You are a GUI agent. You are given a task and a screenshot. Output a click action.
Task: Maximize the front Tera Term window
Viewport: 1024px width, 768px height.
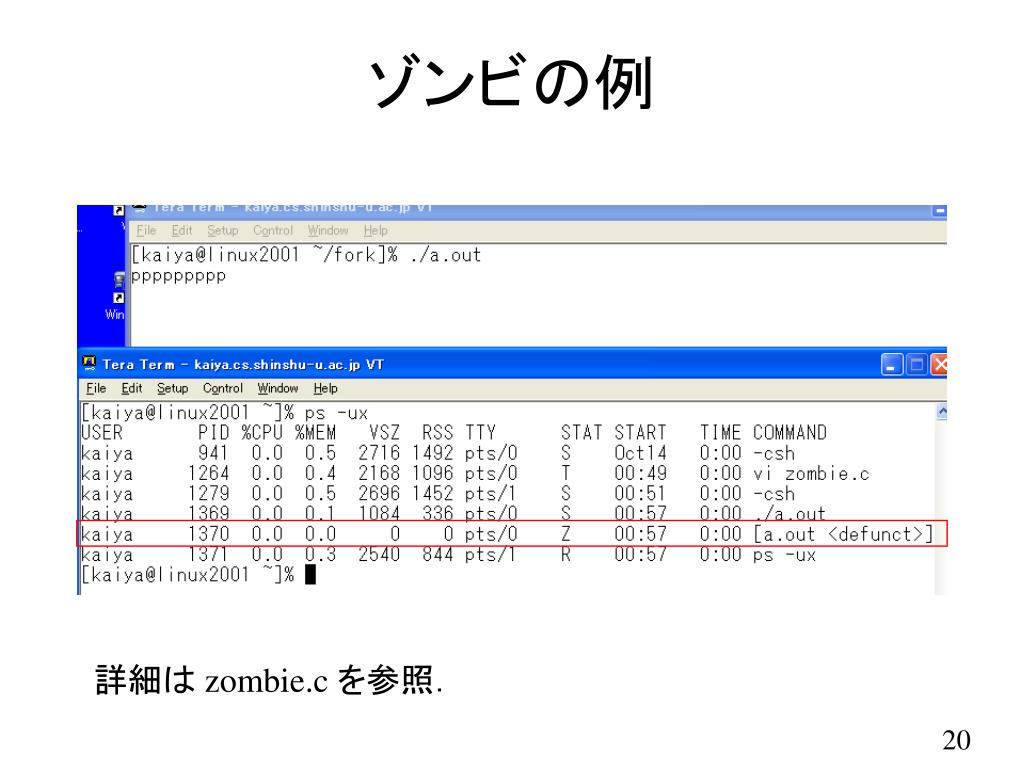pos(916,364)
